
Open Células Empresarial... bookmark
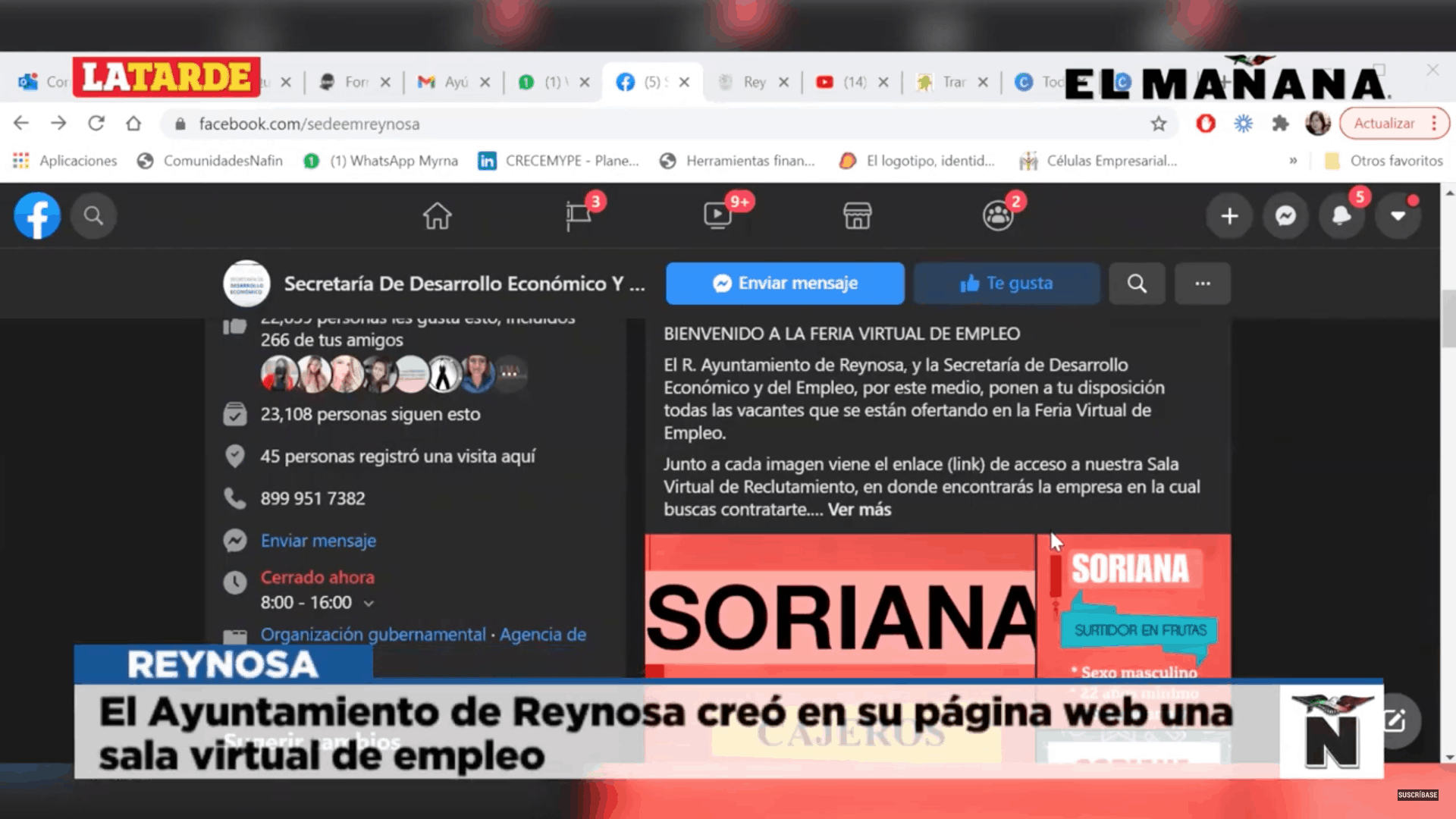click(x=1099, y=161)
